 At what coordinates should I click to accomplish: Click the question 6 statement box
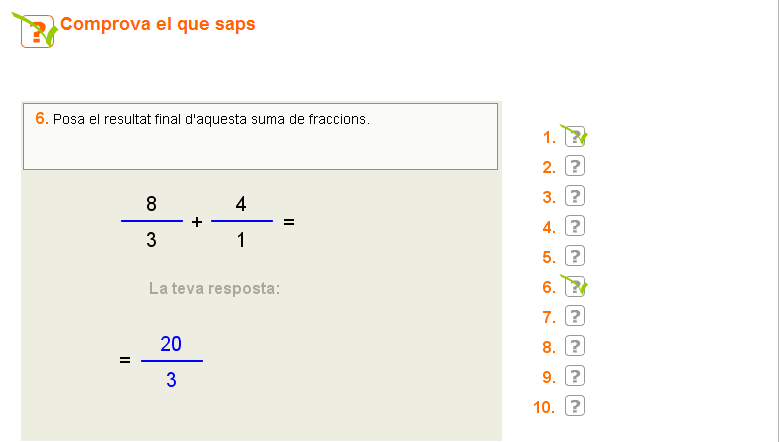260,136
